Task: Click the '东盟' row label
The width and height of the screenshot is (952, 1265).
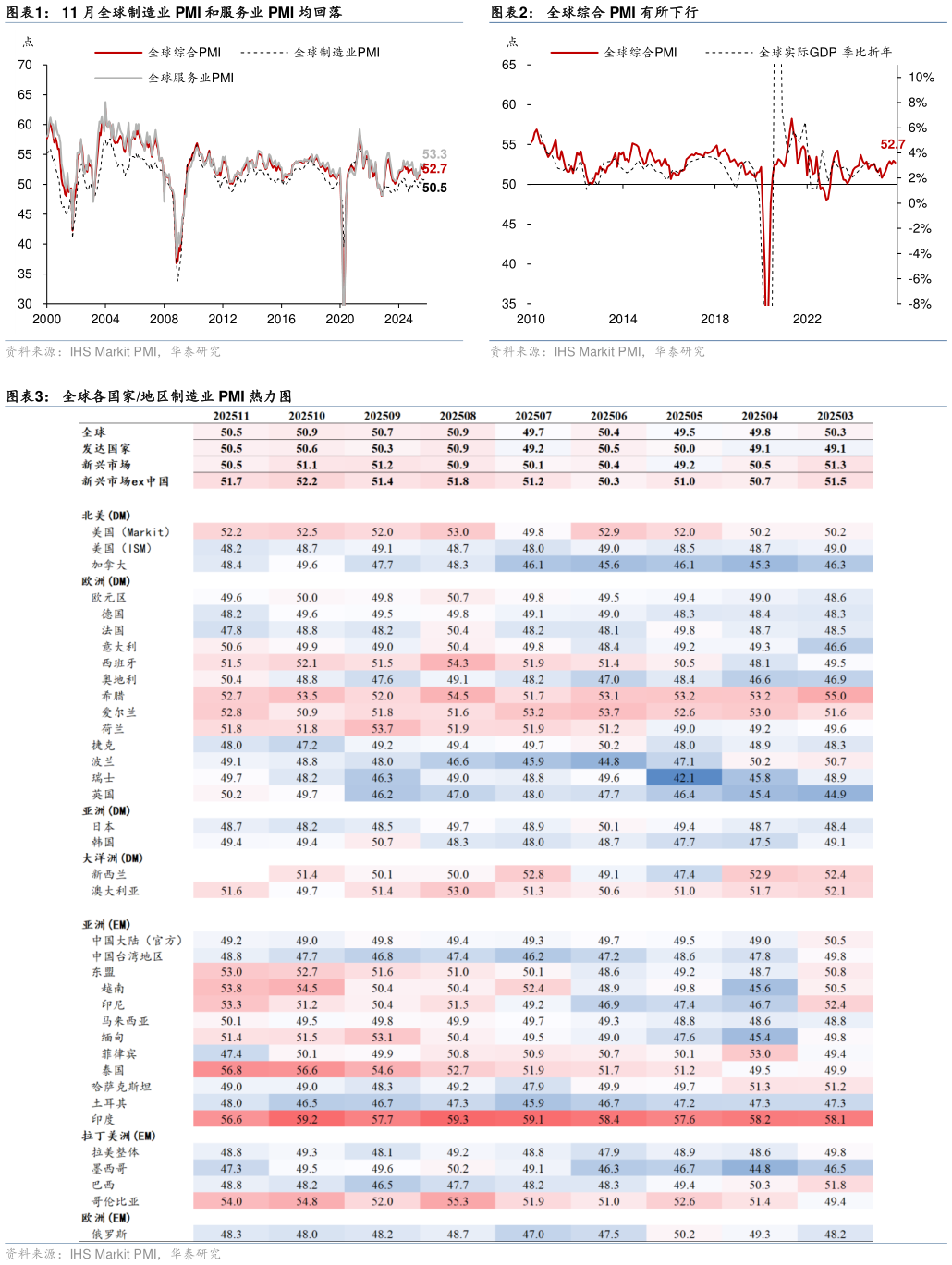Action: click(x=103, y=972)
